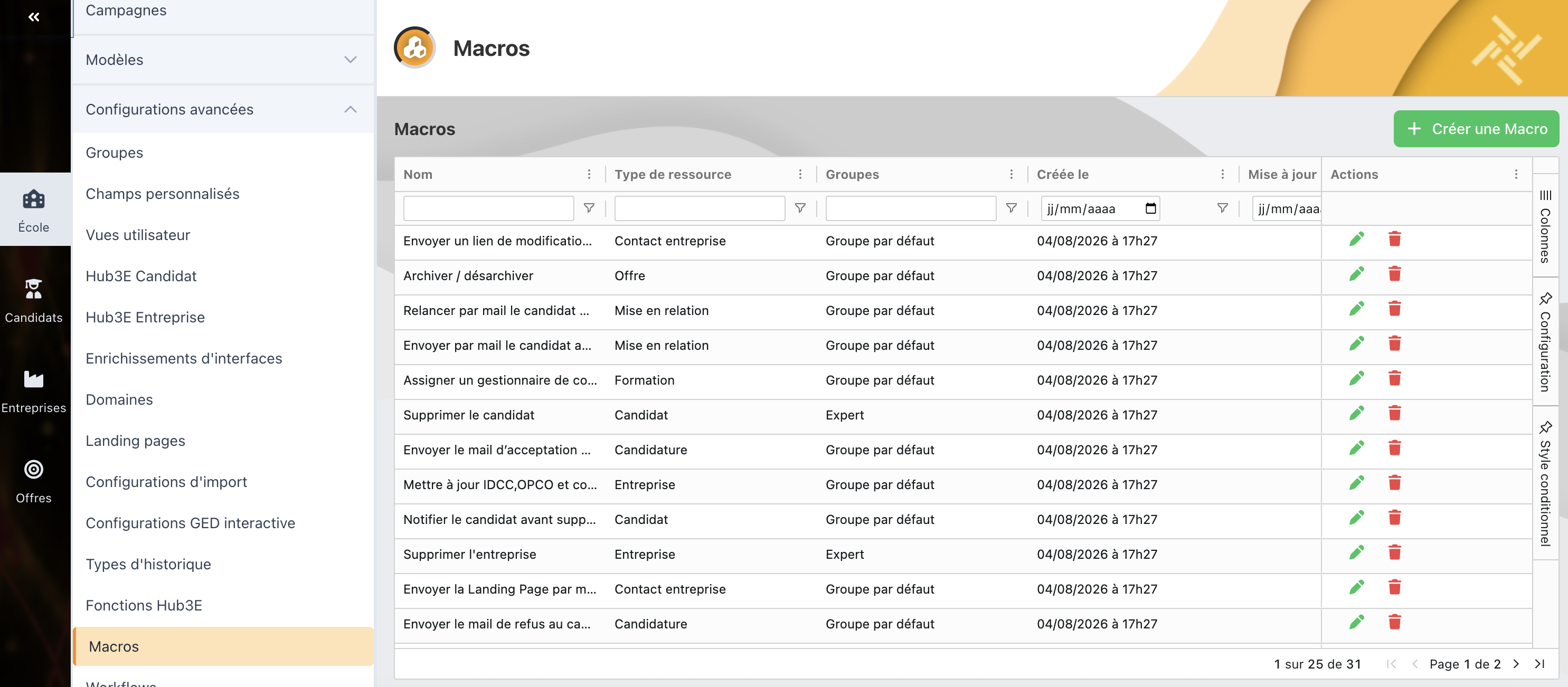Expand the Modèles menu section
This screenshot has height=687, width=1568.
coord(223,60)
